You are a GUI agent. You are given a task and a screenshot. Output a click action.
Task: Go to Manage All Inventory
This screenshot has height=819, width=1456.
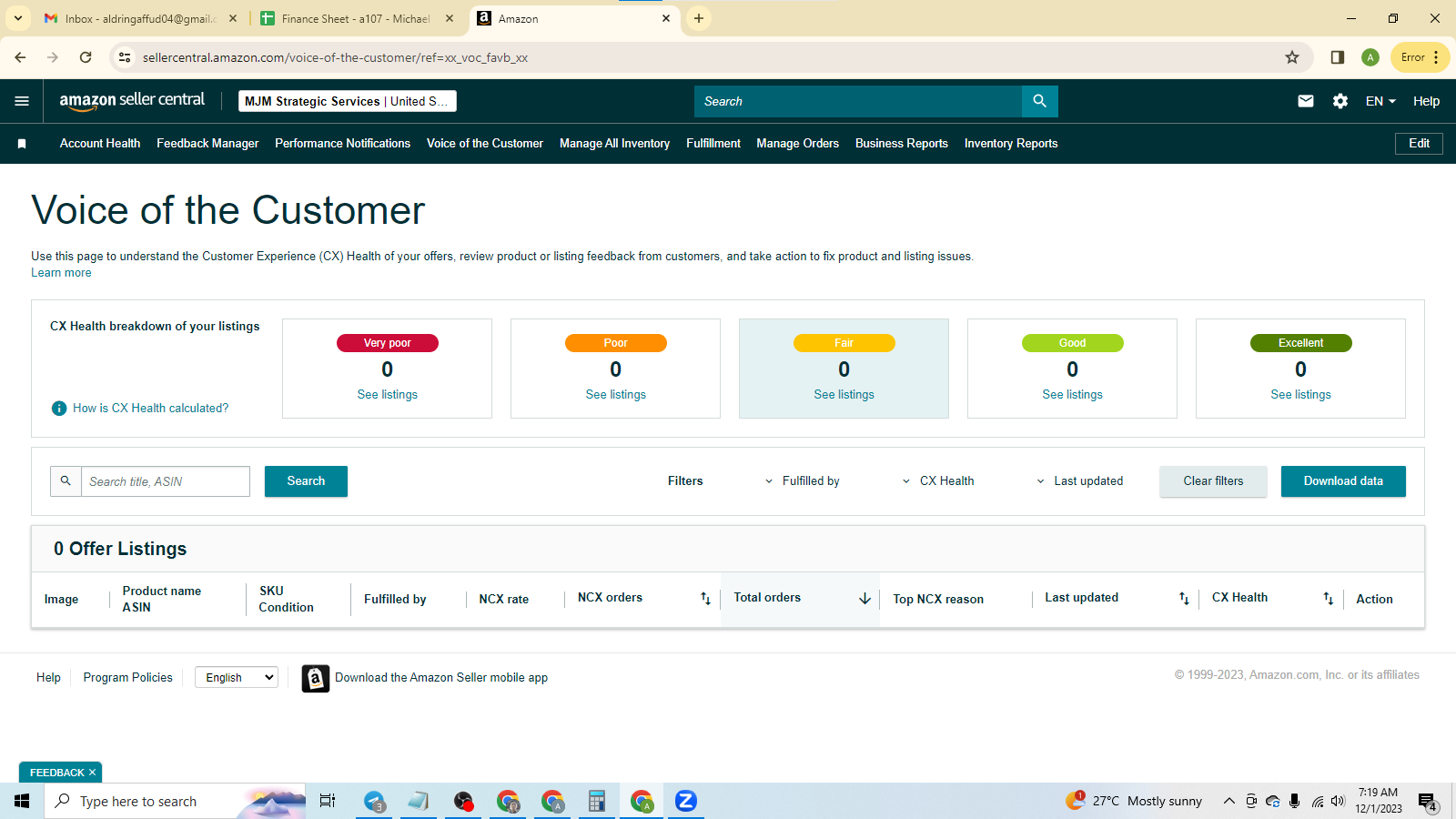click(614, 144)
